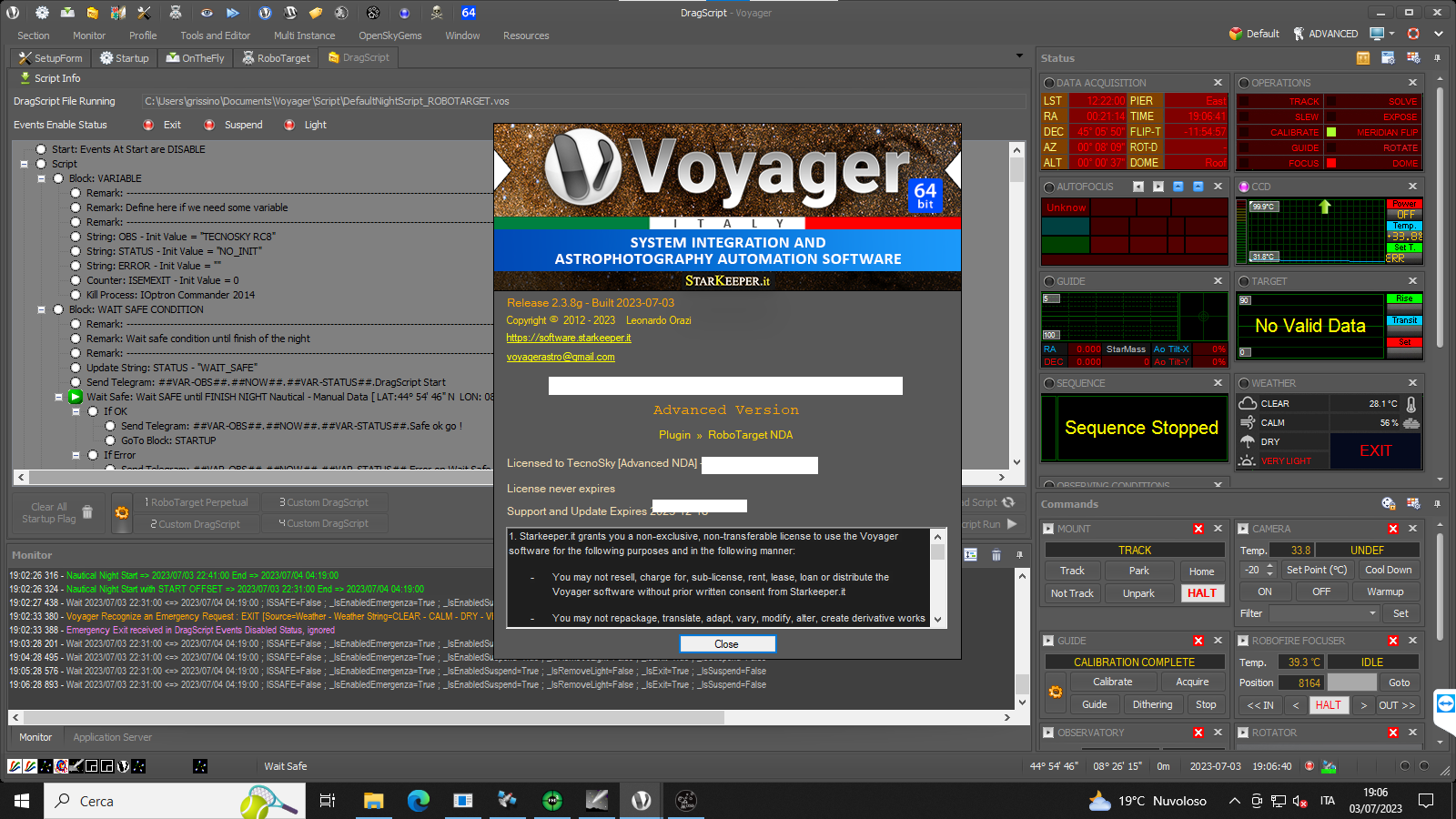Collapse the Script root tree node
1456x819 pixels.
click(x=24, y=164)
